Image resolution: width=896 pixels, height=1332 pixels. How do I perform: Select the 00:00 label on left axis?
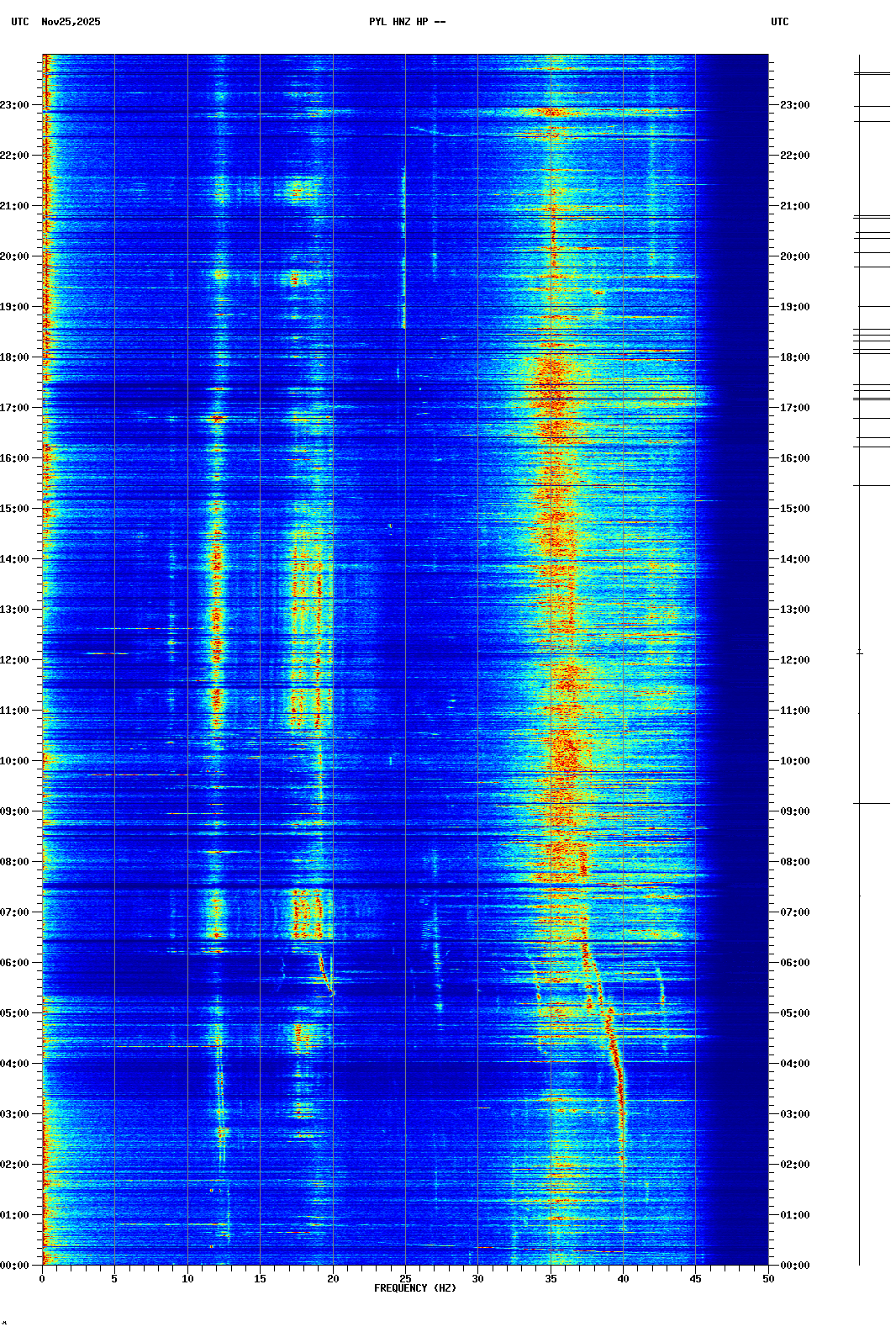[x=14, y=1266]
